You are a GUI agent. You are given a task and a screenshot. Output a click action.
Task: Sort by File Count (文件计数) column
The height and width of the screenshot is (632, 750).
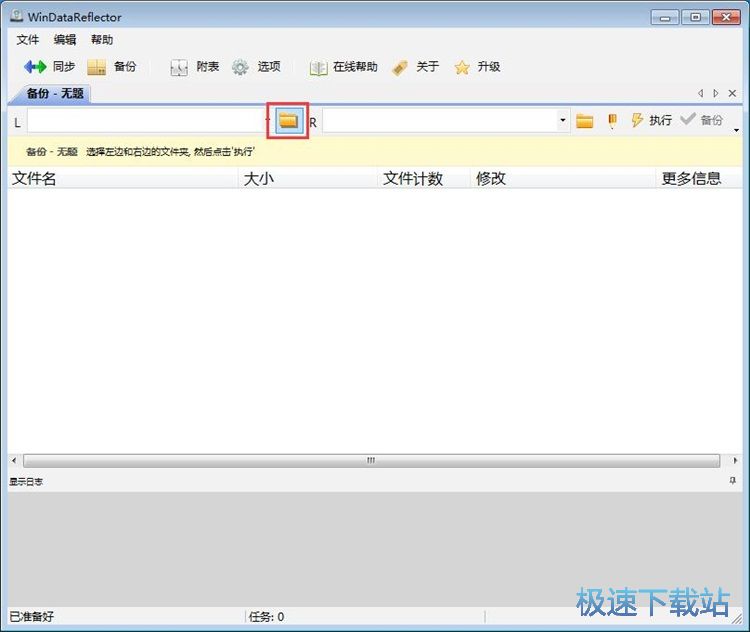(424, 178)
